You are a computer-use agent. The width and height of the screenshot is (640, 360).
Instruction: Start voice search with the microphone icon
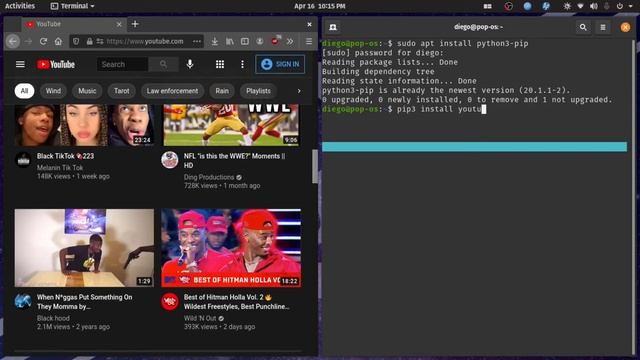click(x=190, y=64)
